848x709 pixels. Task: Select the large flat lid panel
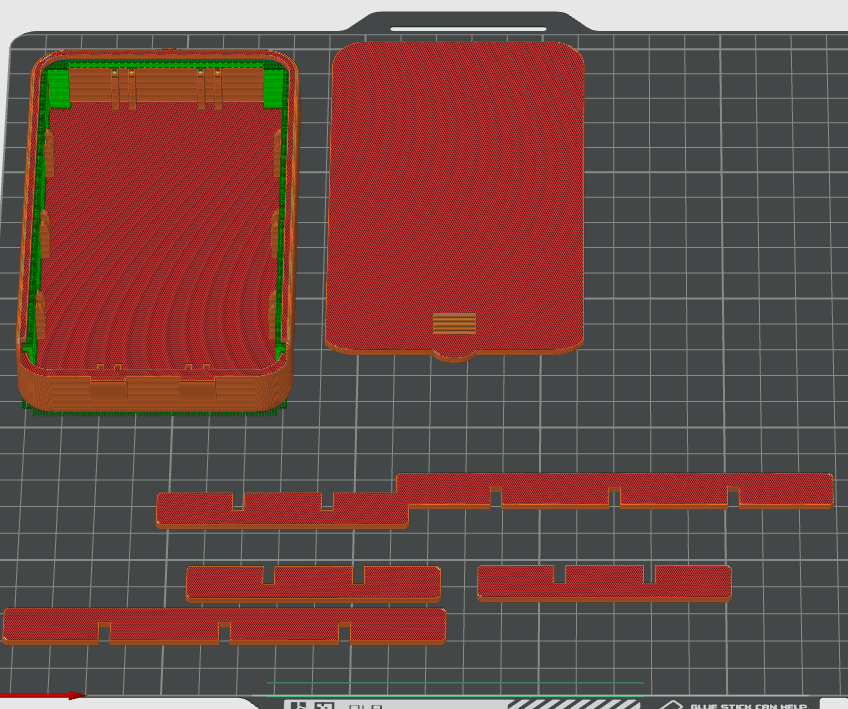(455, 200)
